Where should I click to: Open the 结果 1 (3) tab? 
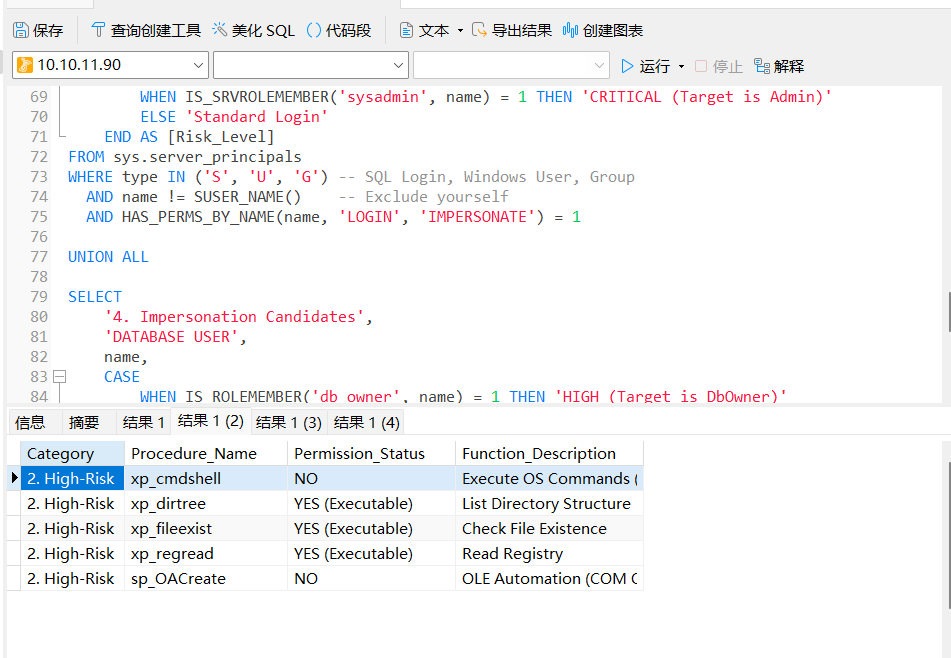pyautogui.click(x=288, y=422)
